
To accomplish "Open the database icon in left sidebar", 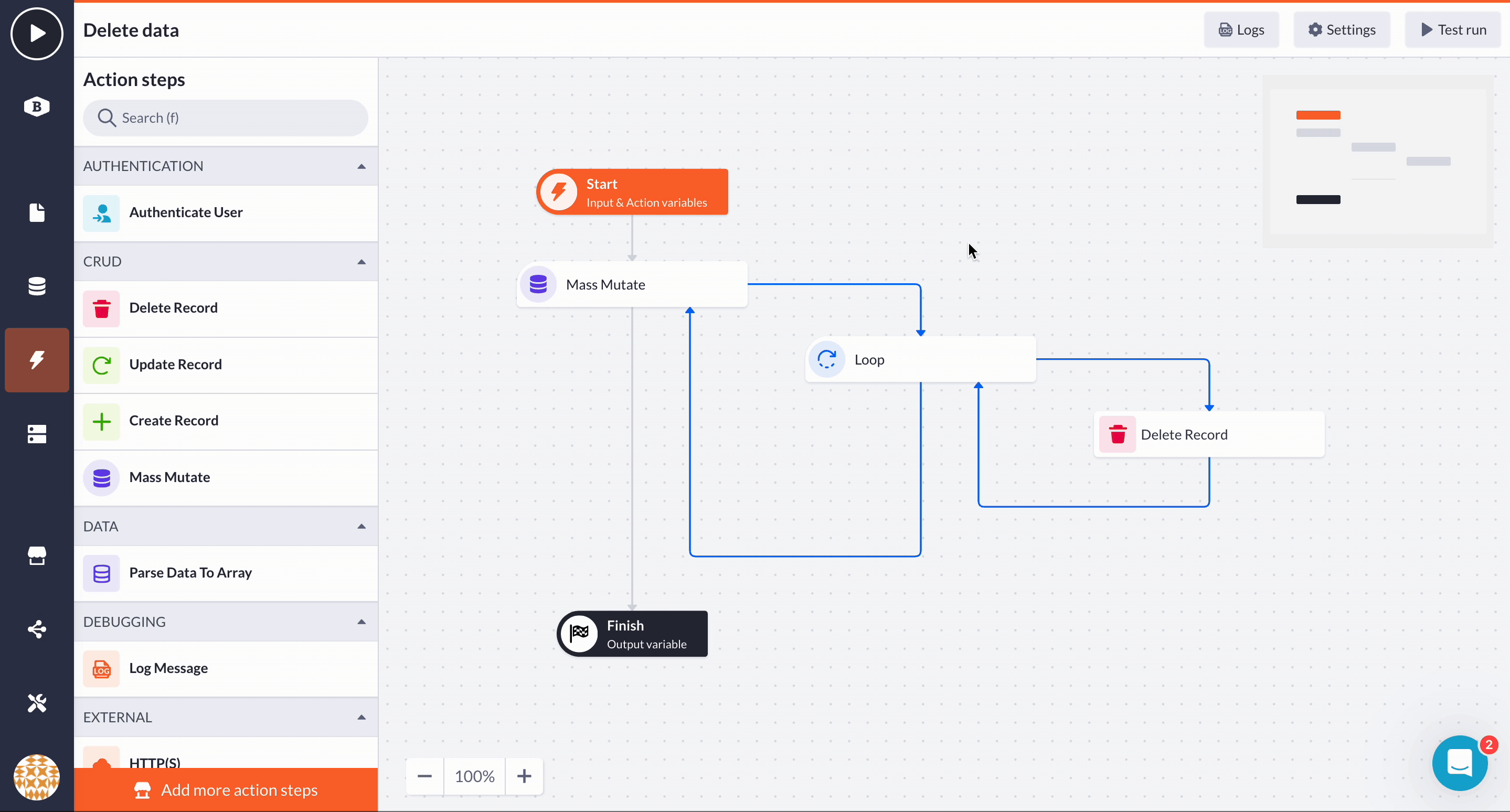I will coord(36,286).
